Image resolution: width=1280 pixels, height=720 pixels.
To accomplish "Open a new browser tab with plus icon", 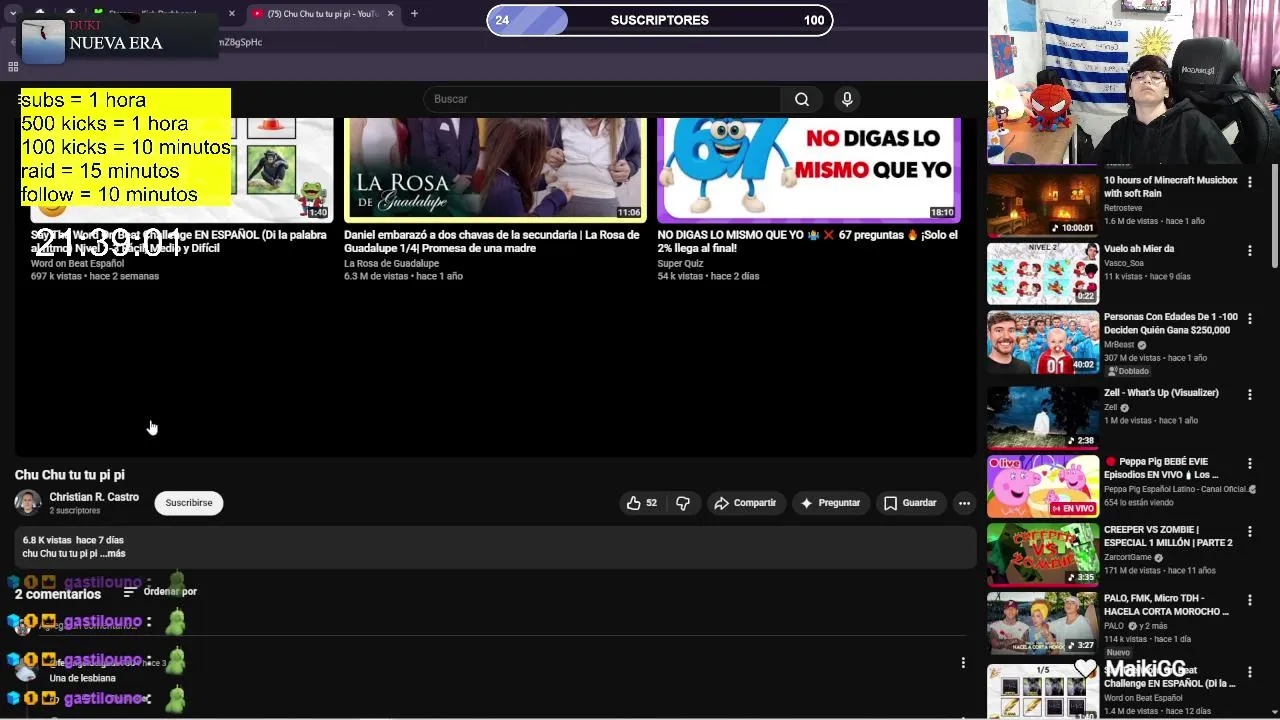I will 414,13.
